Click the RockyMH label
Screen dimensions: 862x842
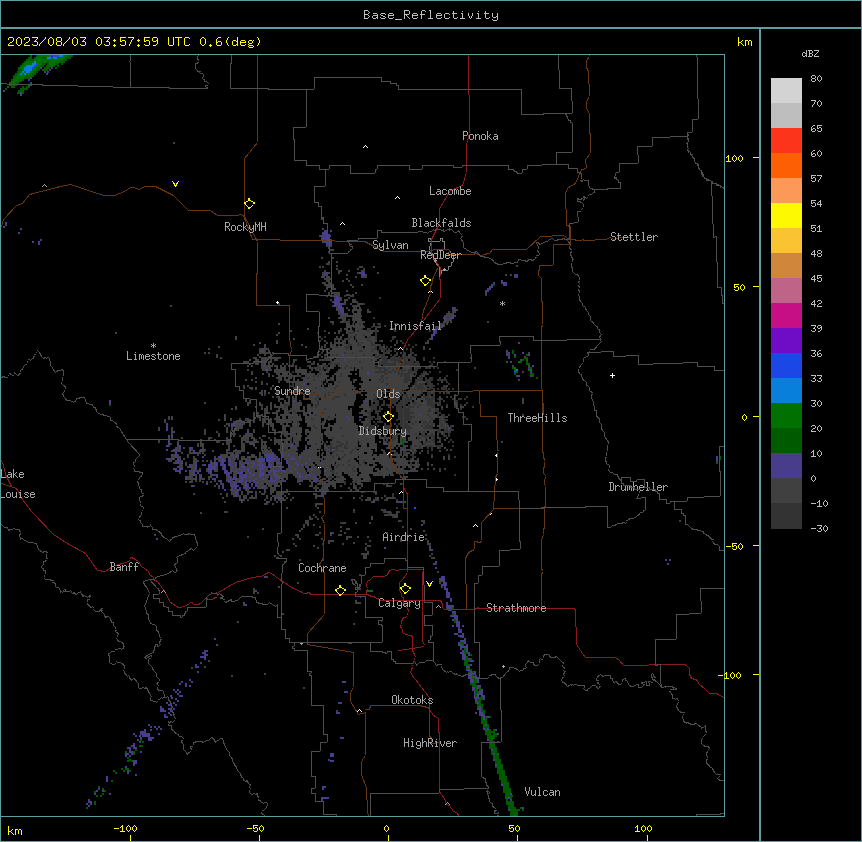(x=245, y=227)
